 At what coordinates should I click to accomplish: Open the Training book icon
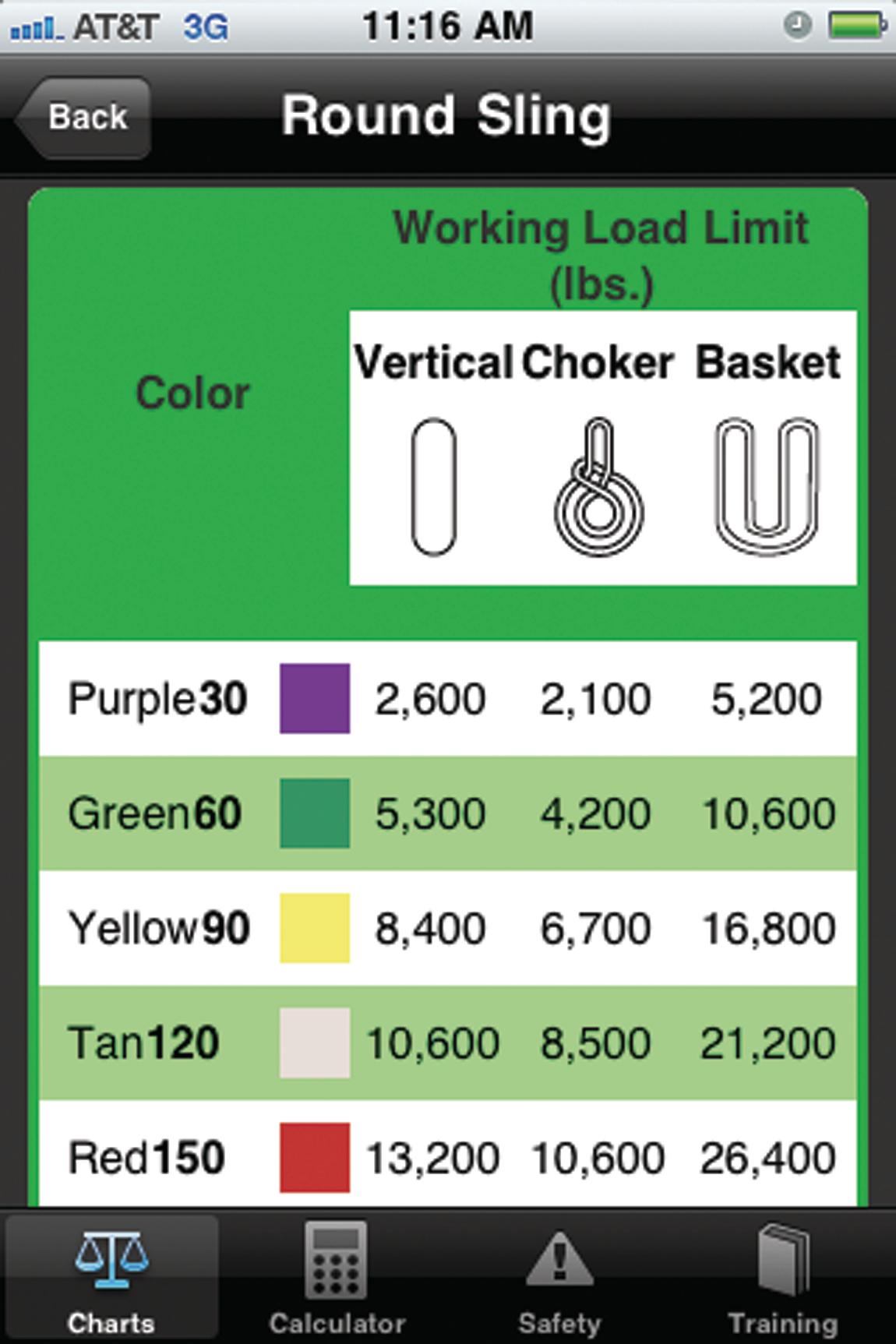click(x=783, y=1260)
